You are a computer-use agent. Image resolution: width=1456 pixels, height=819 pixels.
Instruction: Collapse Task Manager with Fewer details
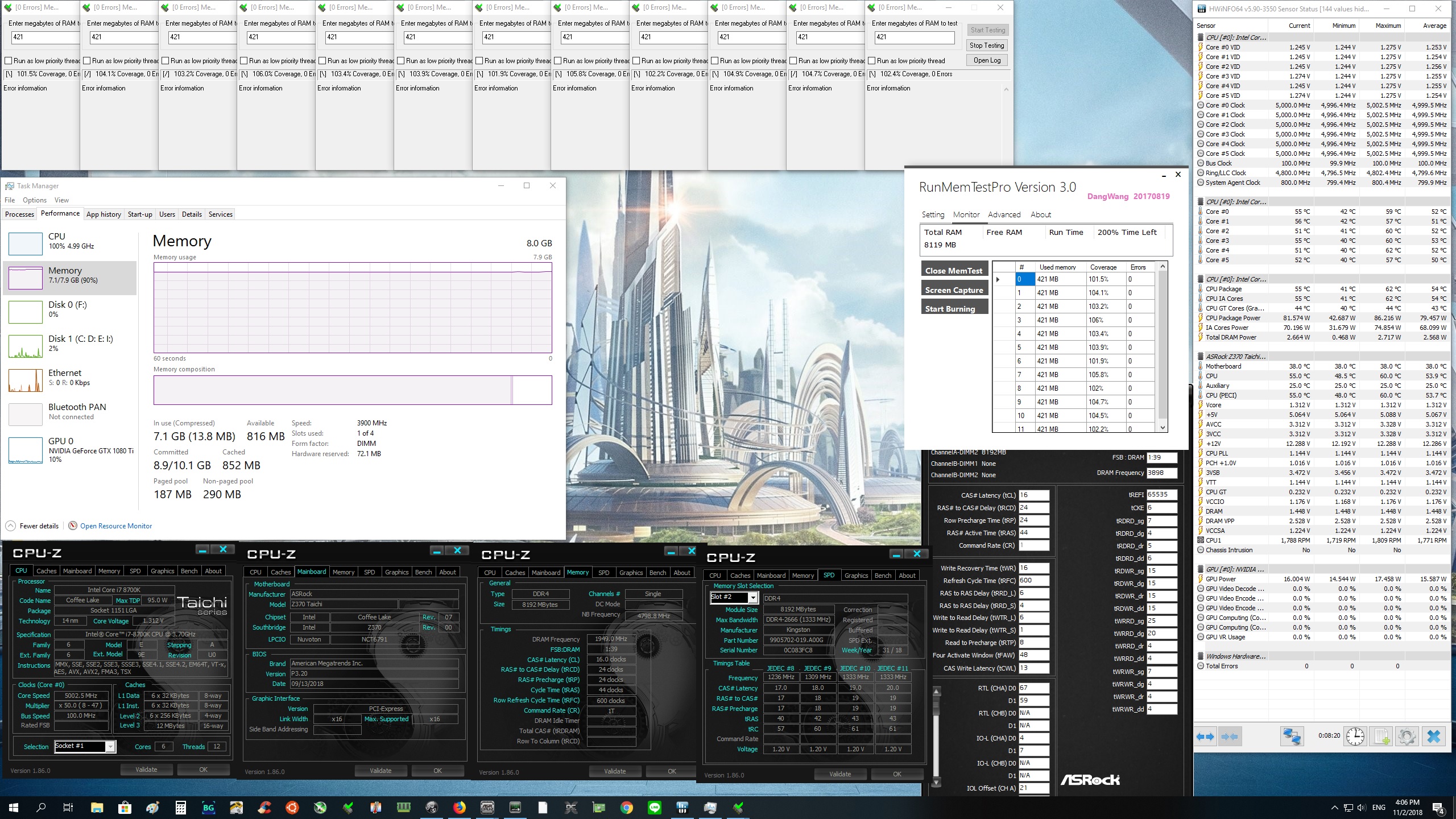click(33, 526)
